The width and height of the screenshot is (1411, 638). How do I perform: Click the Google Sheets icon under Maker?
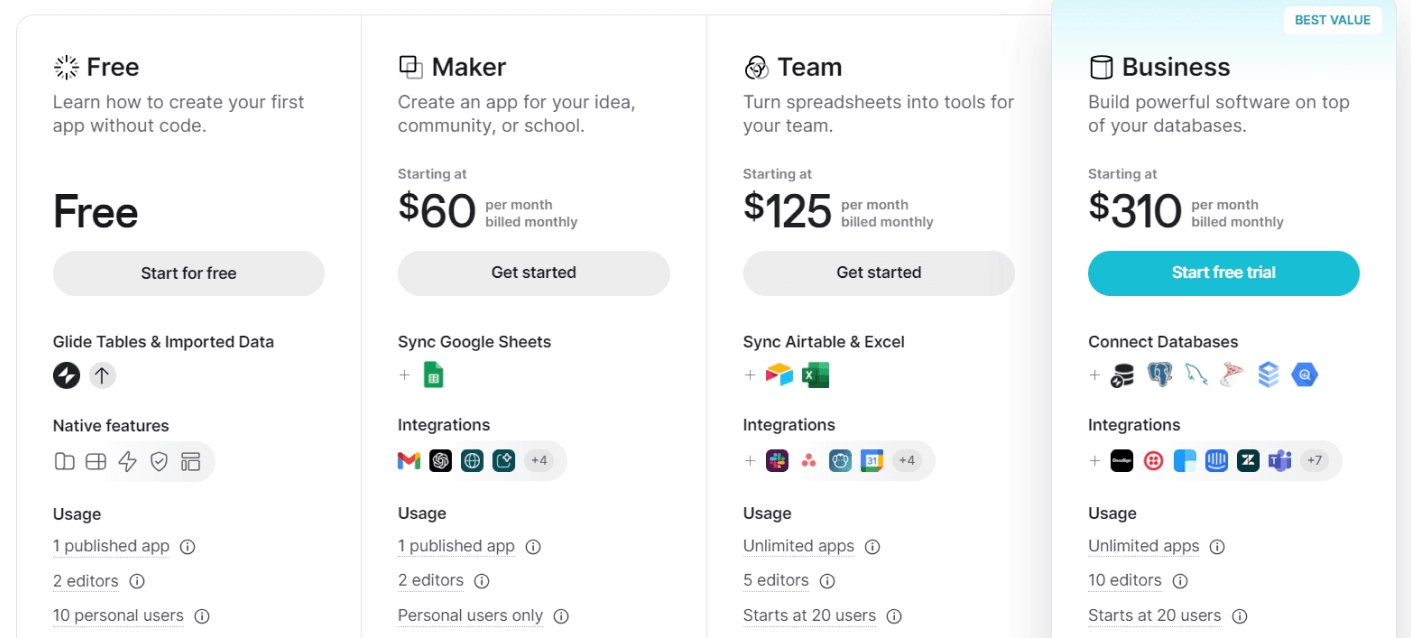(433, 375)
